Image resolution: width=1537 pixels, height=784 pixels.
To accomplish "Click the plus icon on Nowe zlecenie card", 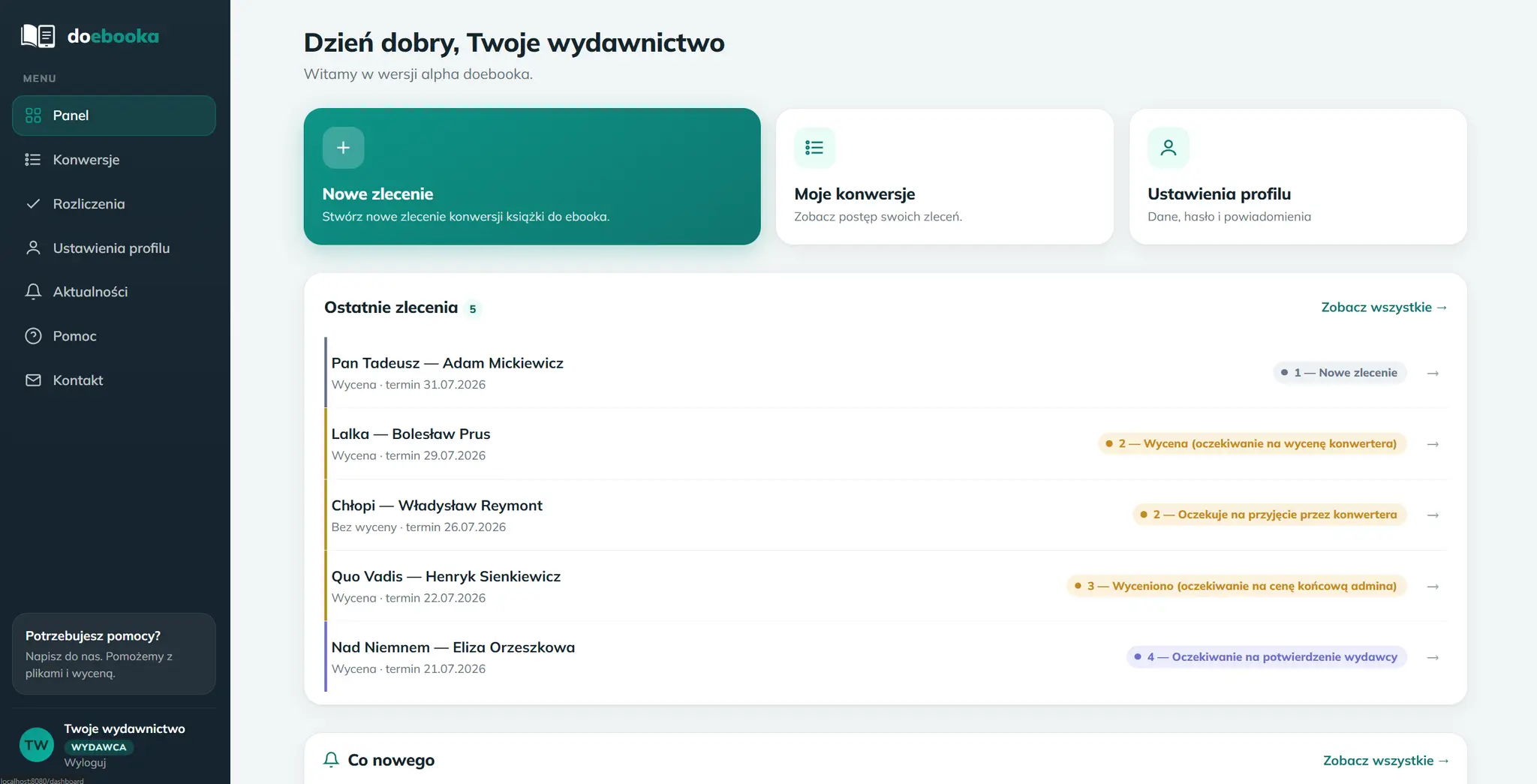I will (343, 148).
